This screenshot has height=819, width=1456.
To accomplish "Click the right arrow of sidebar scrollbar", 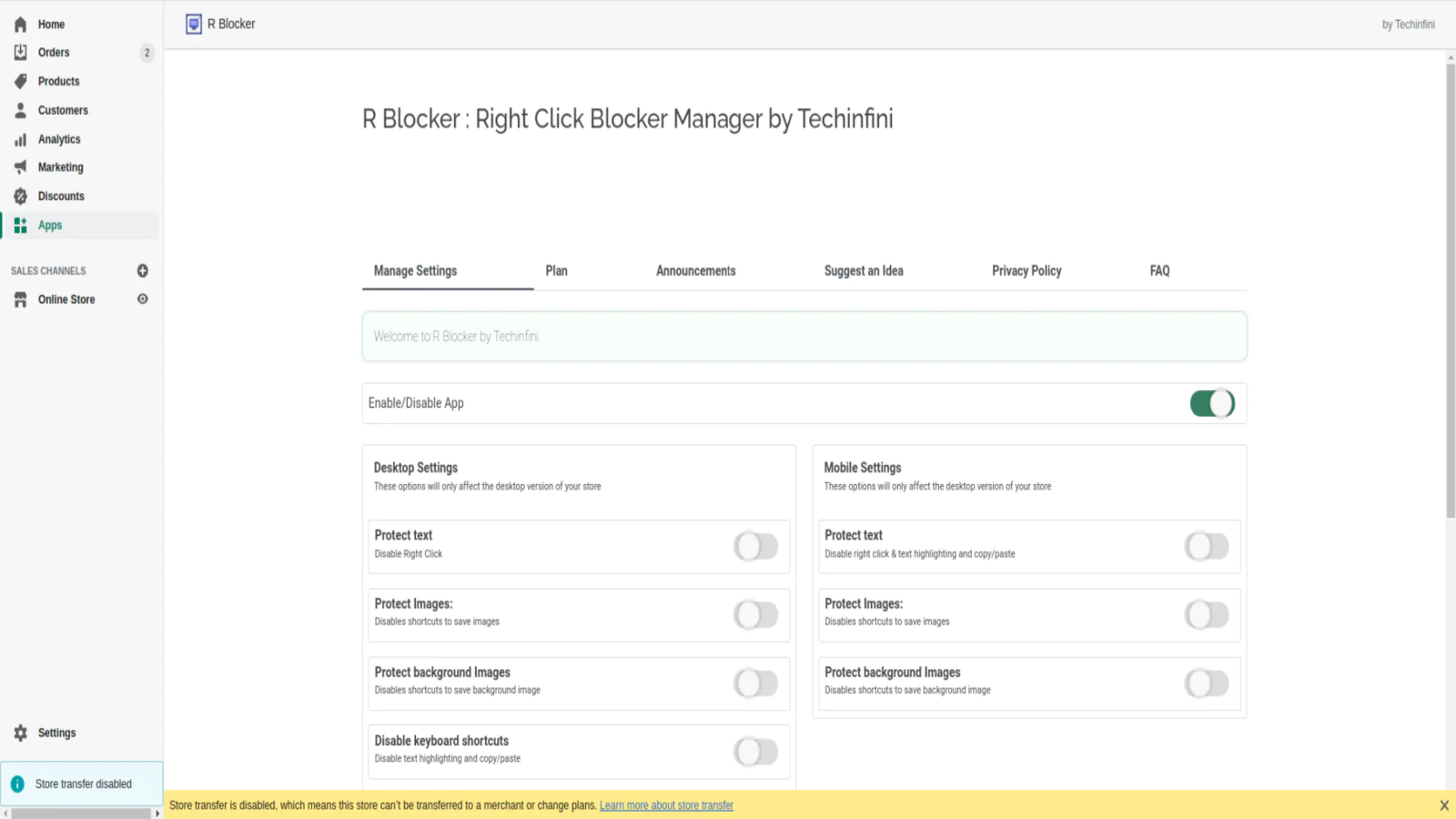I will (157, 814).
